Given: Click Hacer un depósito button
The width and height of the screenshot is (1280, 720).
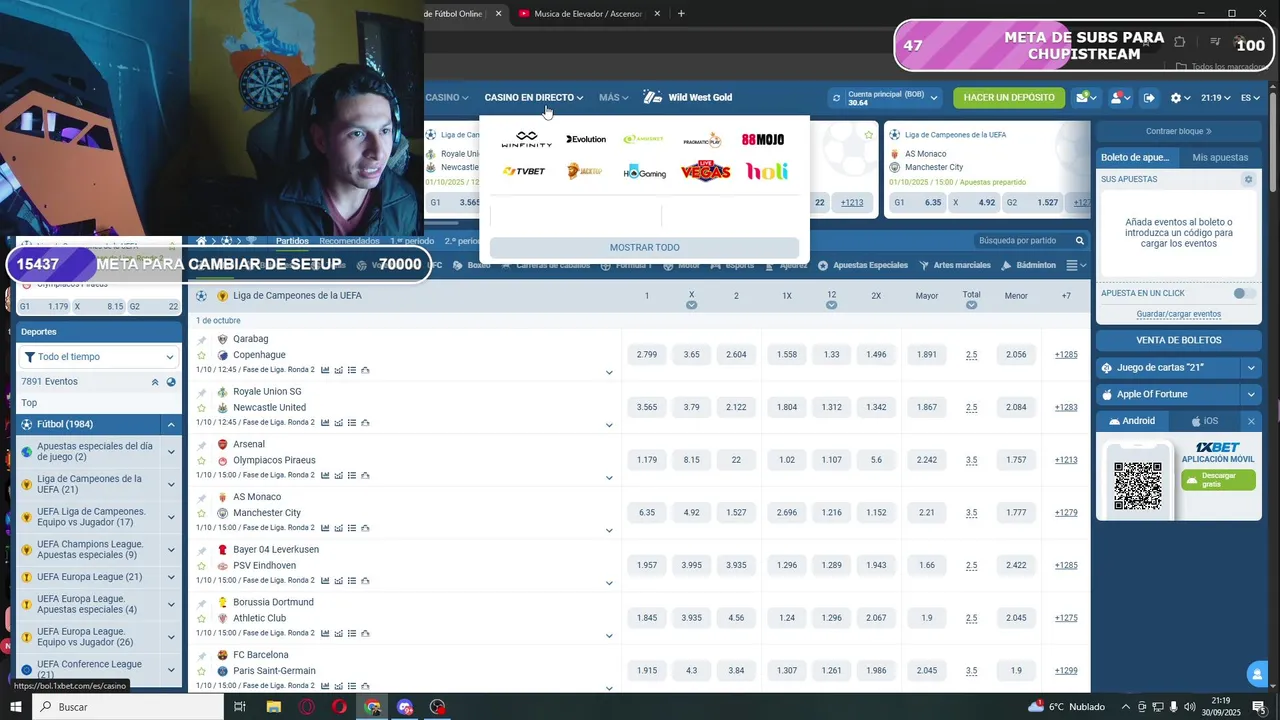Looking at the screenshot, I should tap(1009, 98).
